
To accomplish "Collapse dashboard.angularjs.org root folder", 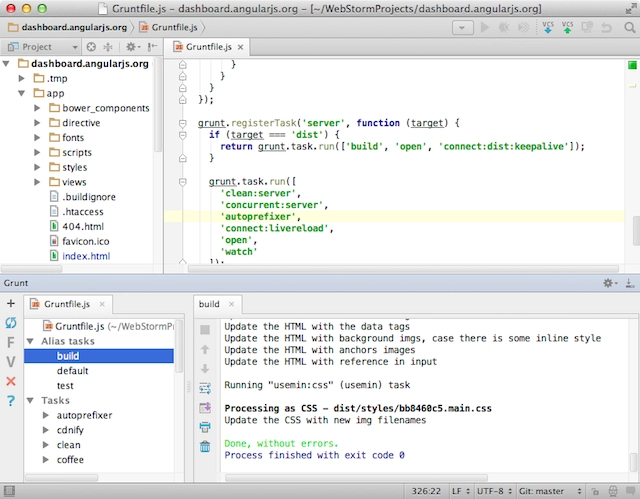I will [x=6, y=64].
